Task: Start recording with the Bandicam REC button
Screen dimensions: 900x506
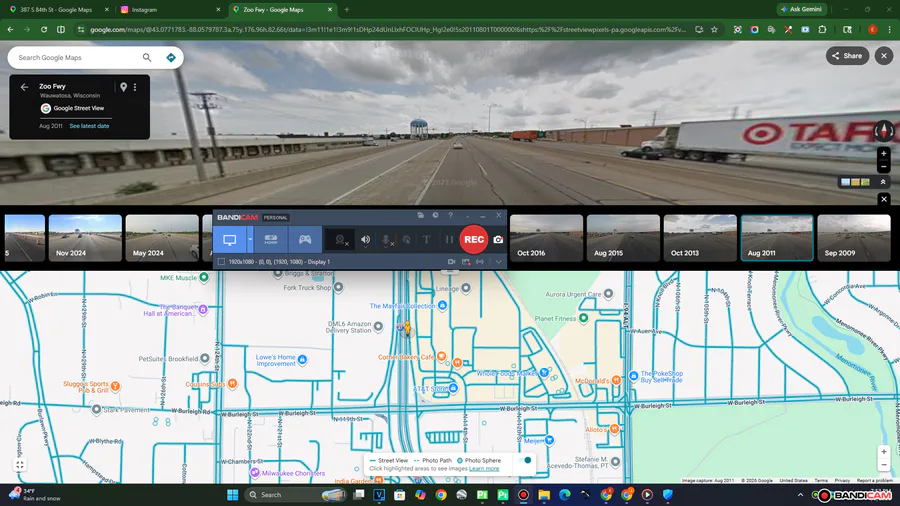Action: pos(474,240)
